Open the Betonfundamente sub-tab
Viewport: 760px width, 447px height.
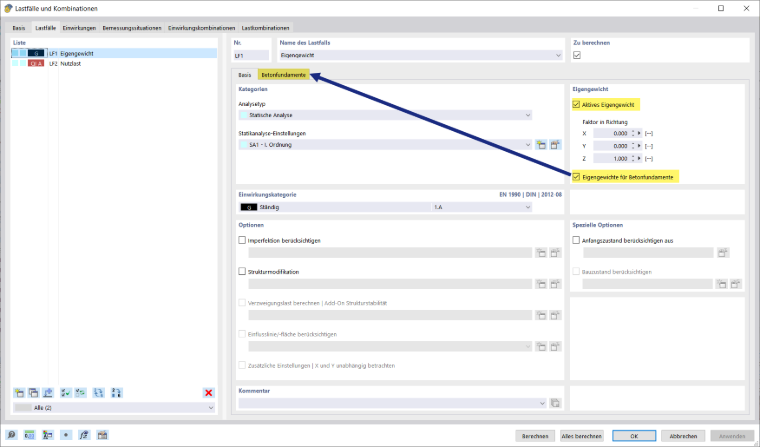[284, 75]
